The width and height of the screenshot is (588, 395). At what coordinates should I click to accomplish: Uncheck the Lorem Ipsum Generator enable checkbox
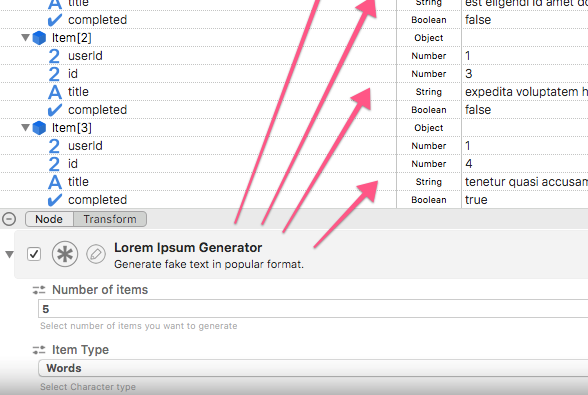pos(34,254)
